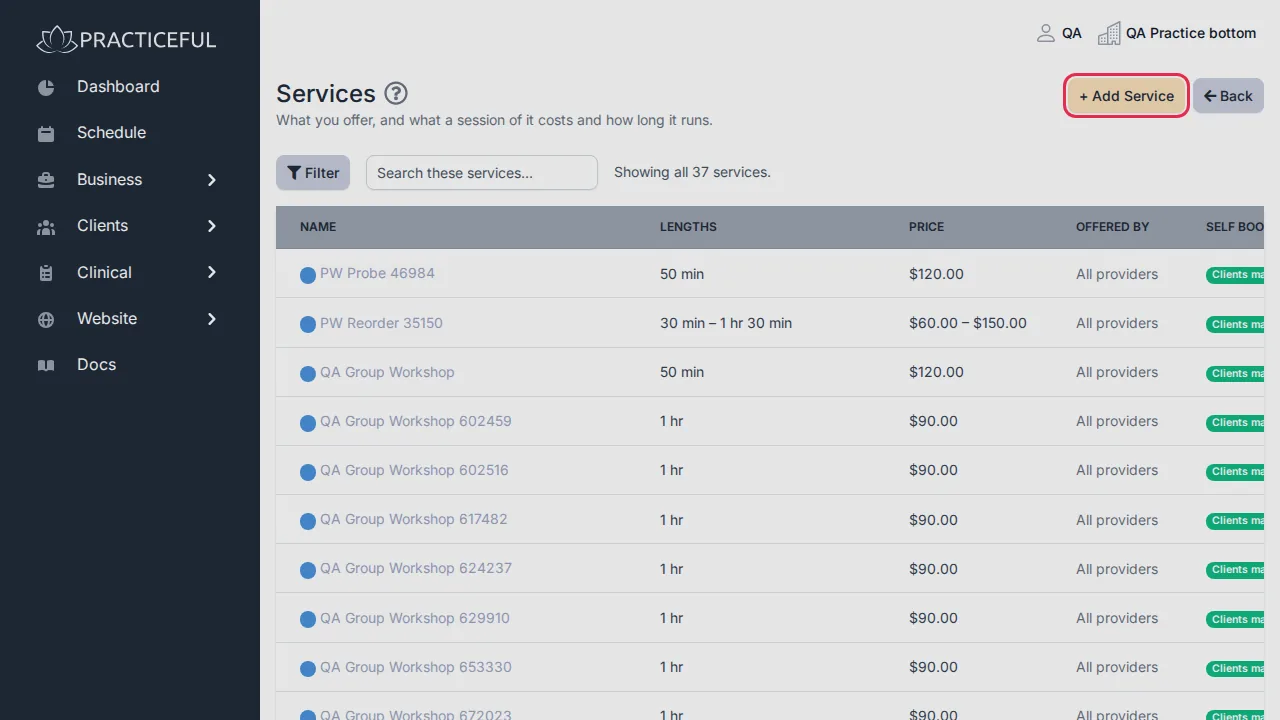
Task: Click the Practiceful lotus logo icon
Action: pyautogui.click(x=56, y=40)
